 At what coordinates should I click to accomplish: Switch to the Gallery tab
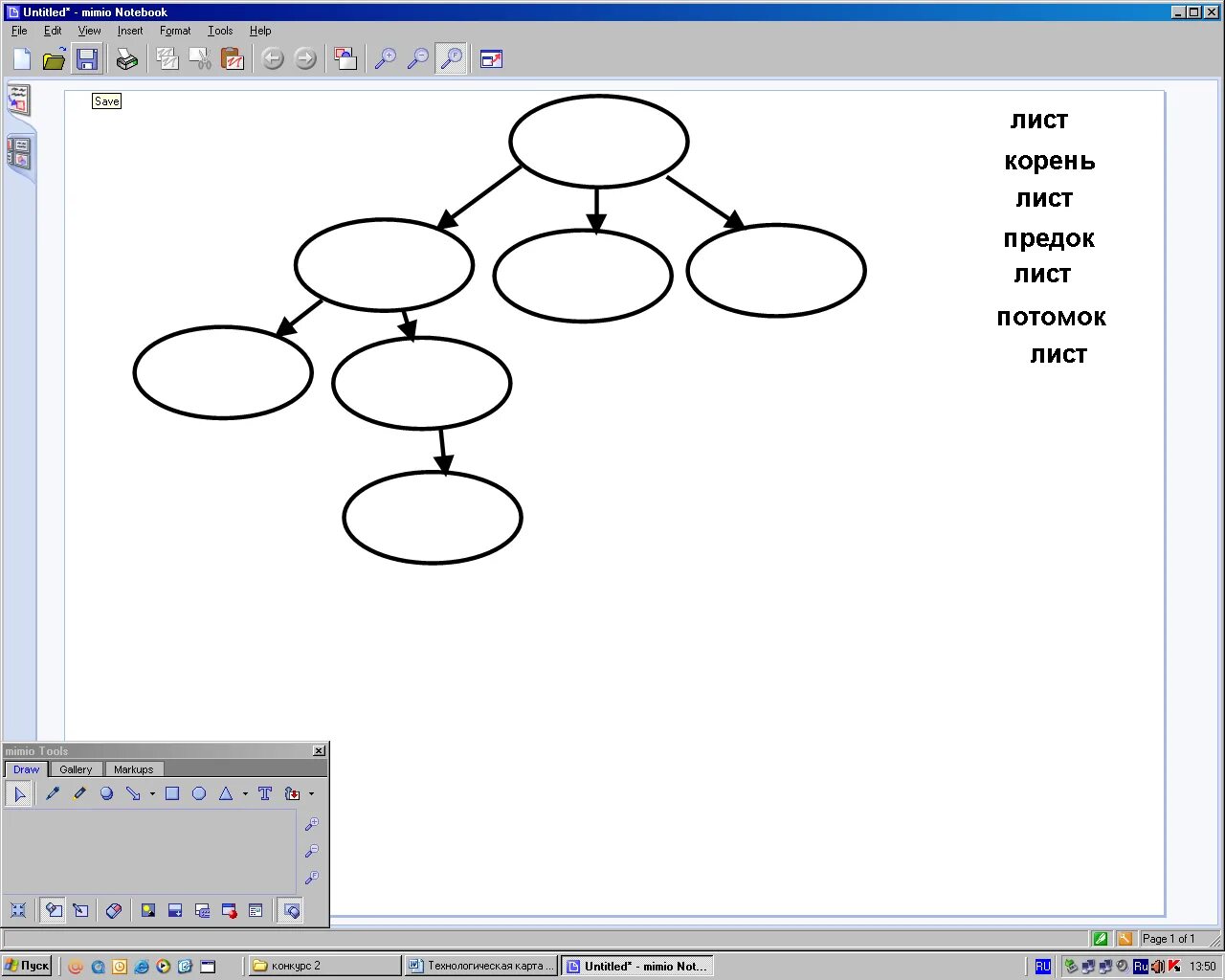coord(76,769)
